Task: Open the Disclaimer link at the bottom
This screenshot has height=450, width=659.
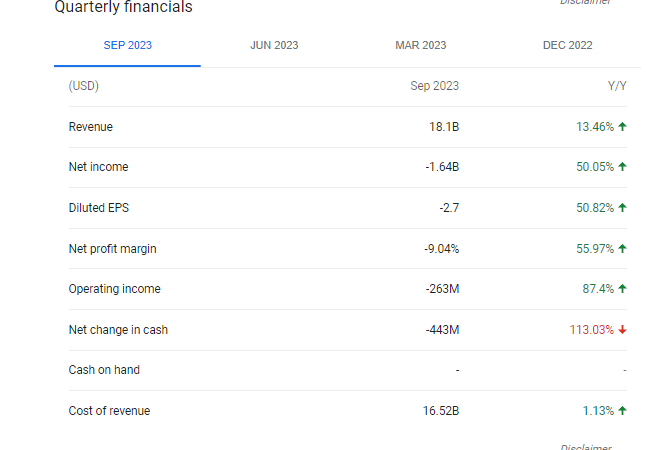Action: click(586, 446)
